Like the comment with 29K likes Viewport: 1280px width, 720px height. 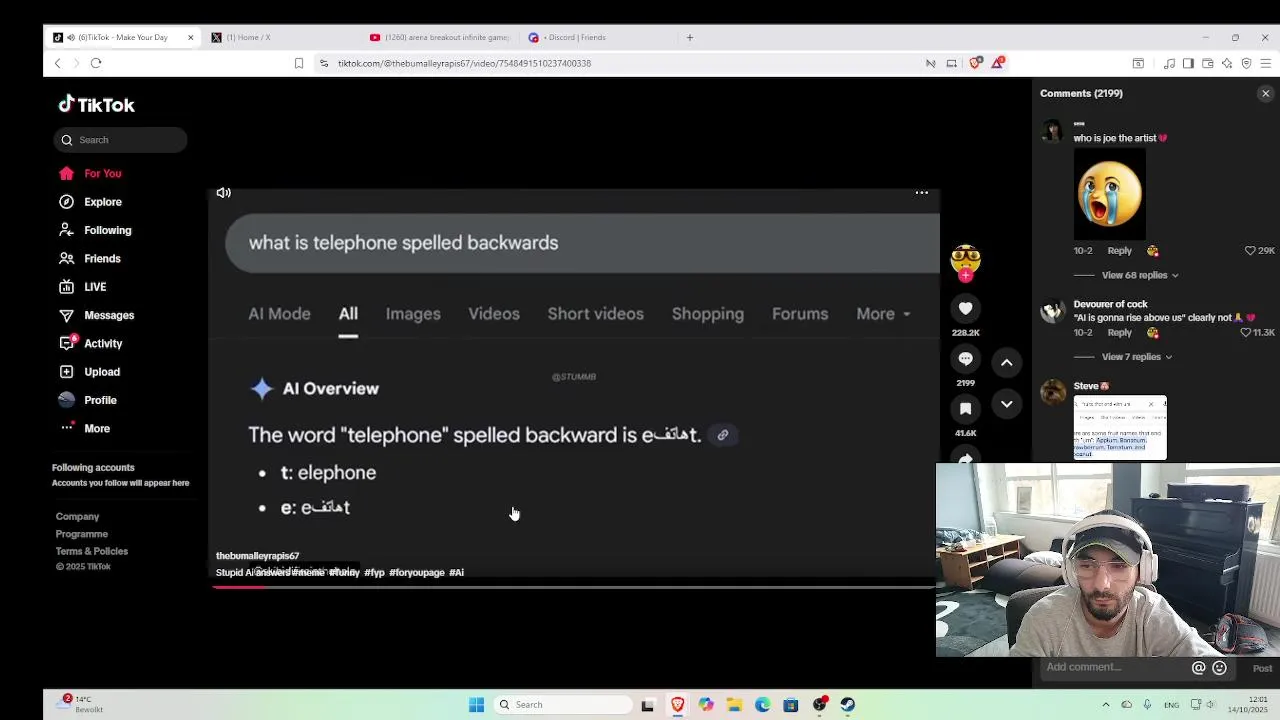[1250, 251]
